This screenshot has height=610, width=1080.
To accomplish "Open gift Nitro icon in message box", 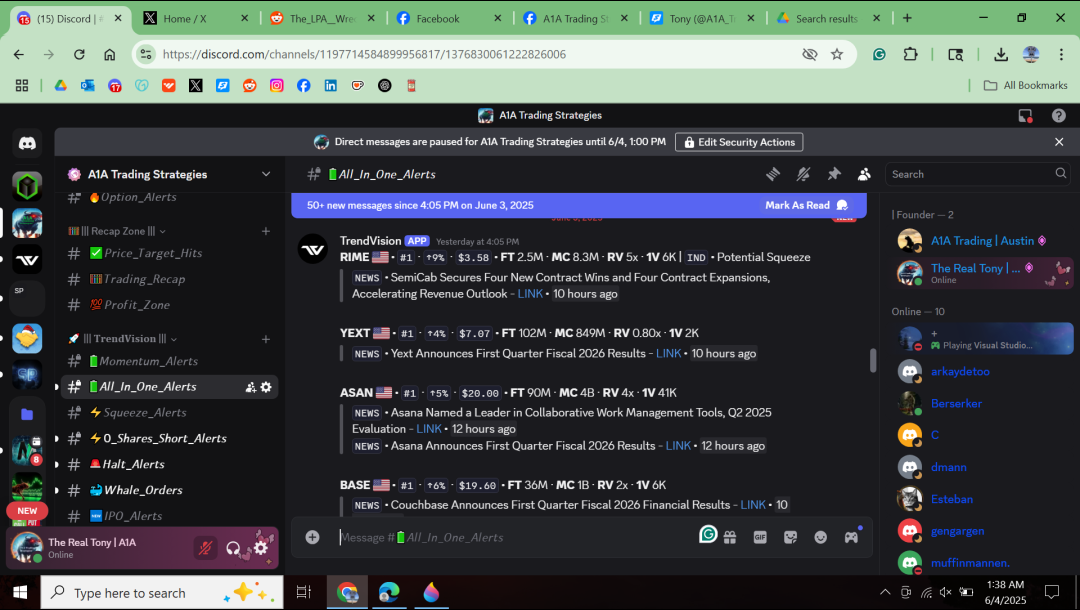I will (730, 537).
